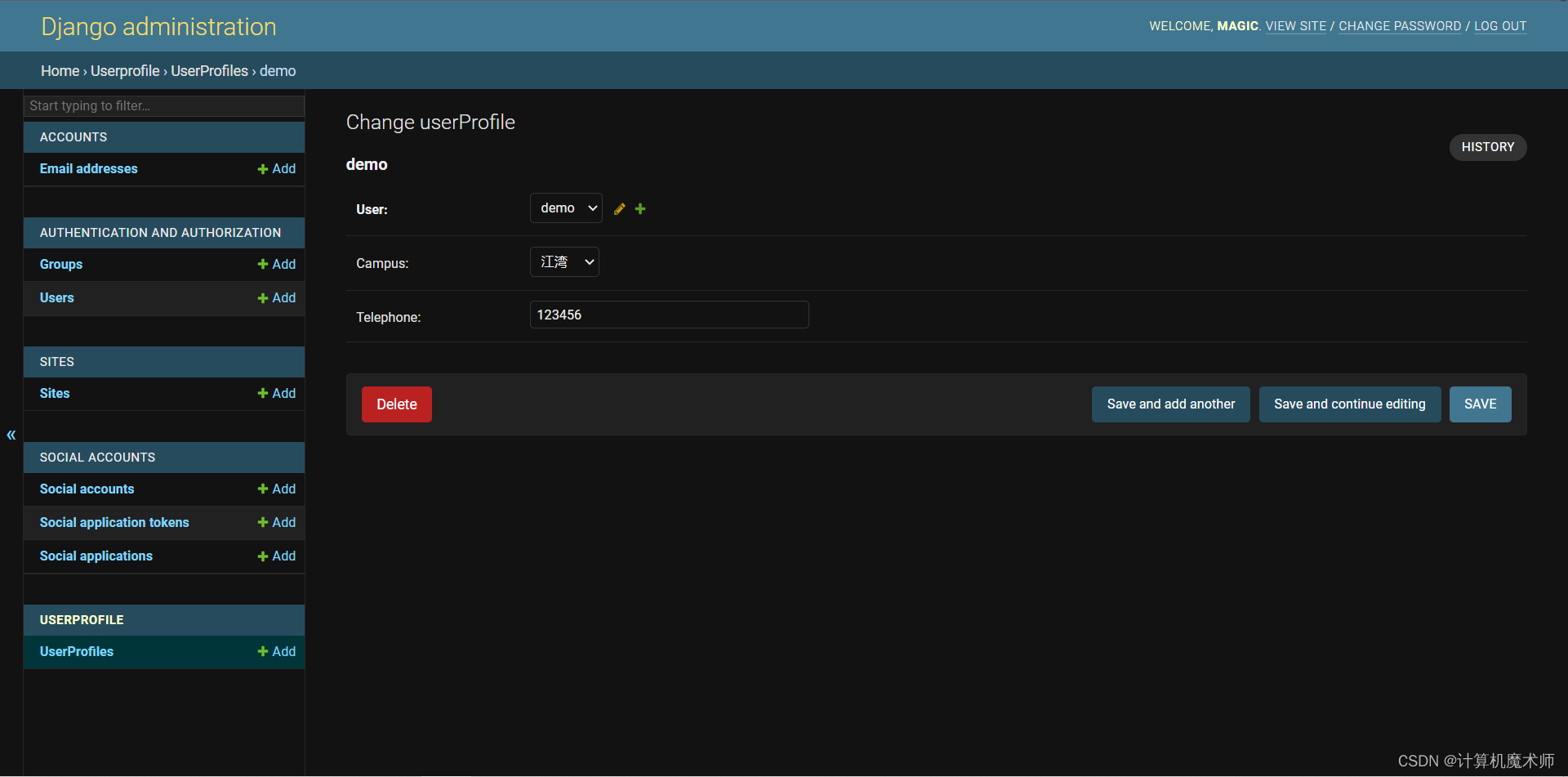Viewport: 1568px width, 777px height.
Task: Open Email addresses in the sidebar
Action: (x=89, y=169)
